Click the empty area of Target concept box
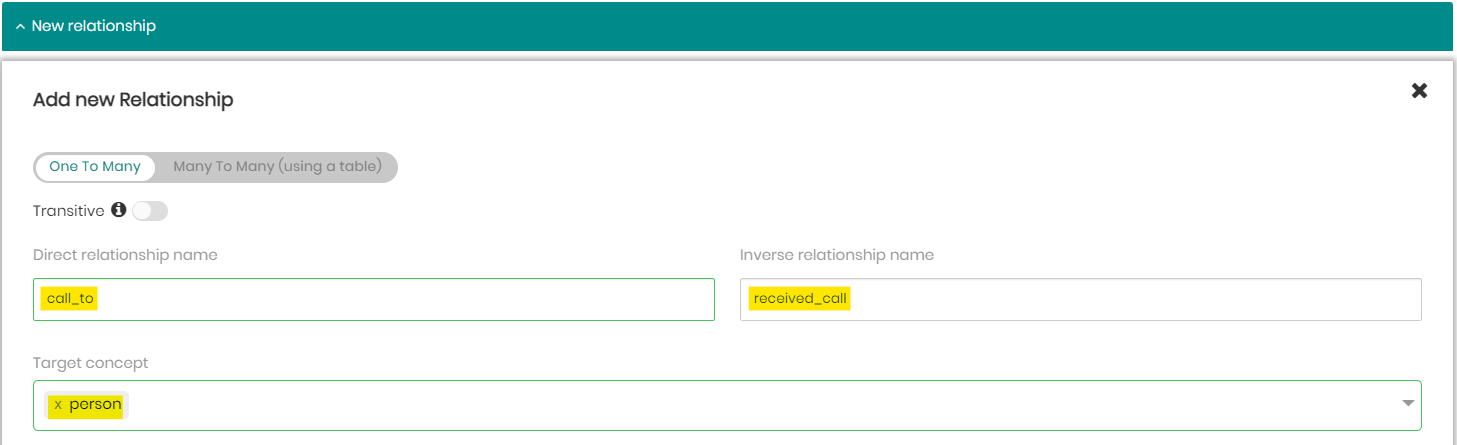Screen dimensions: 1457x445 click(x=700, y=405)
